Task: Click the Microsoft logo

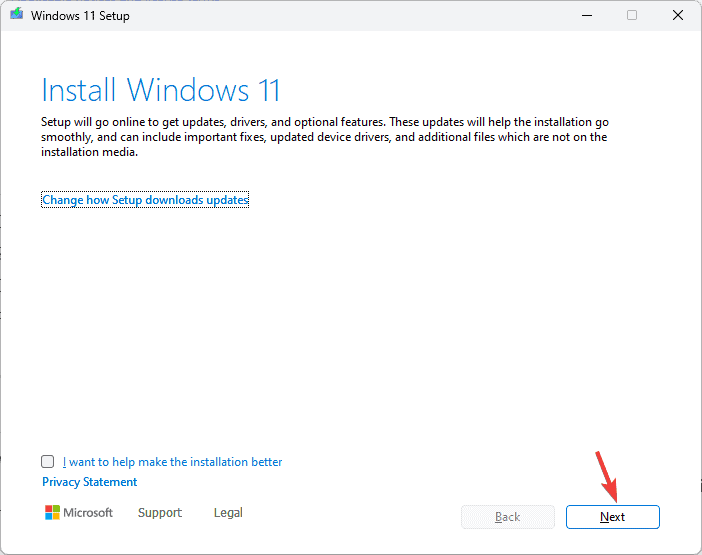Action: pos(79,512)
